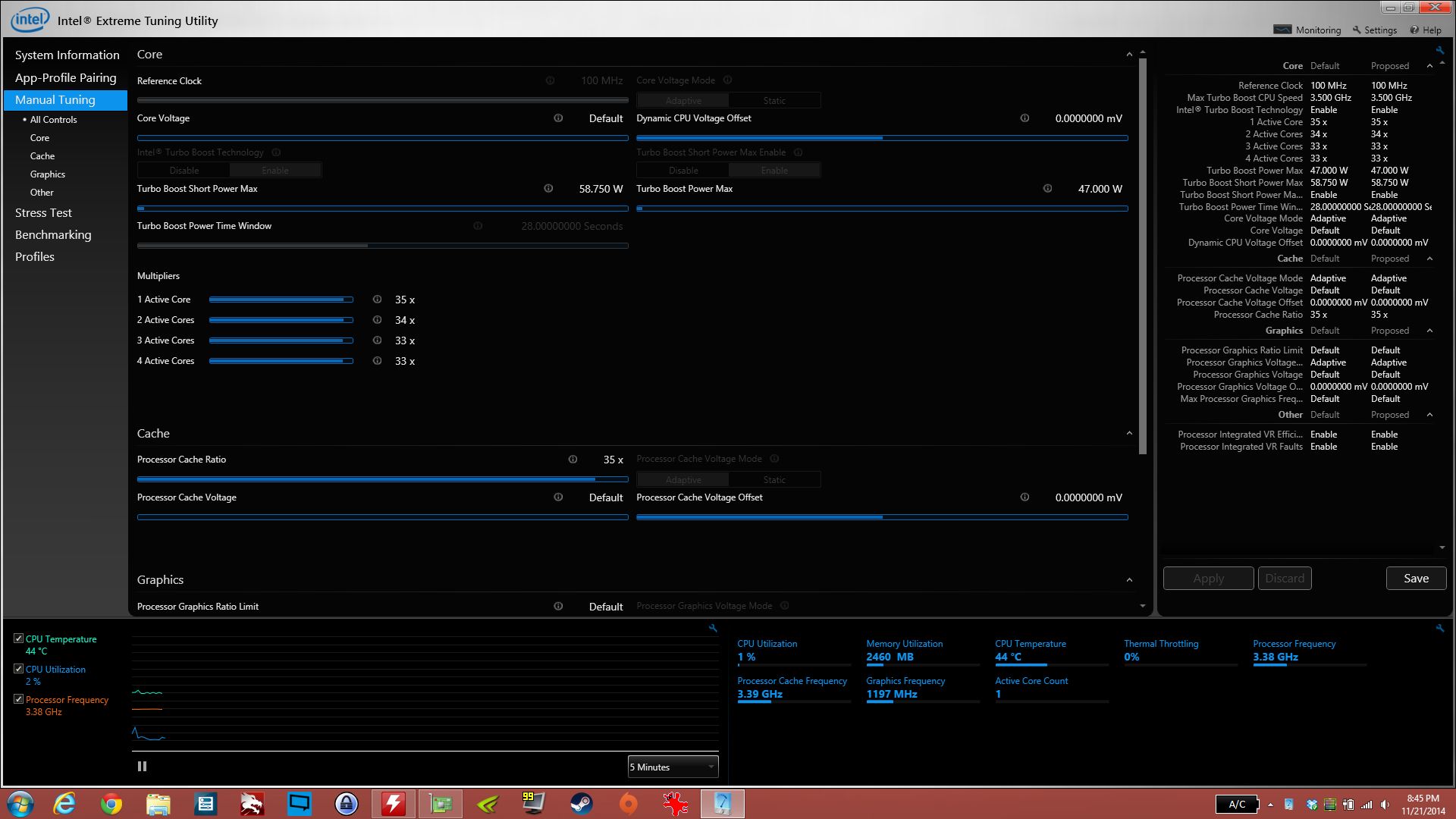
Task: Click info icon for Processor Cache Voltage Offset
Action: point(1025,497)
